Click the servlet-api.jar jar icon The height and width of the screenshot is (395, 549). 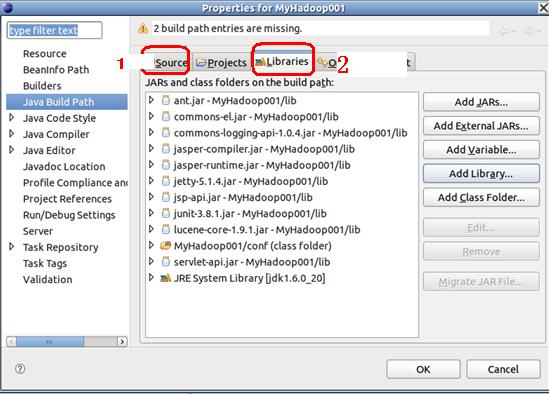coord(166,262)
